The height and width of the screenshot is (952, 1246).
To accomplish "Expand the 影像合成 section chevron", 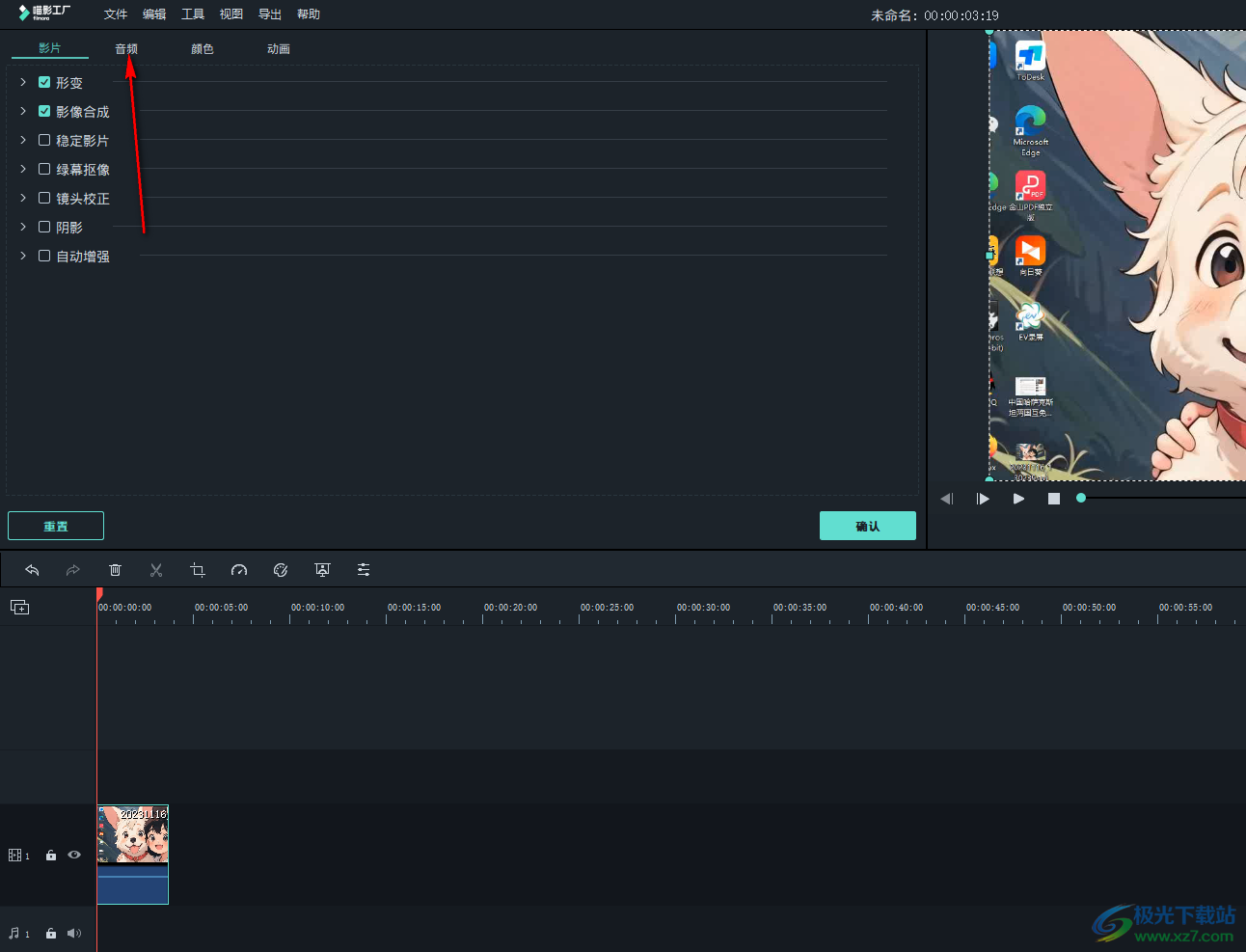I will point(23,111).
